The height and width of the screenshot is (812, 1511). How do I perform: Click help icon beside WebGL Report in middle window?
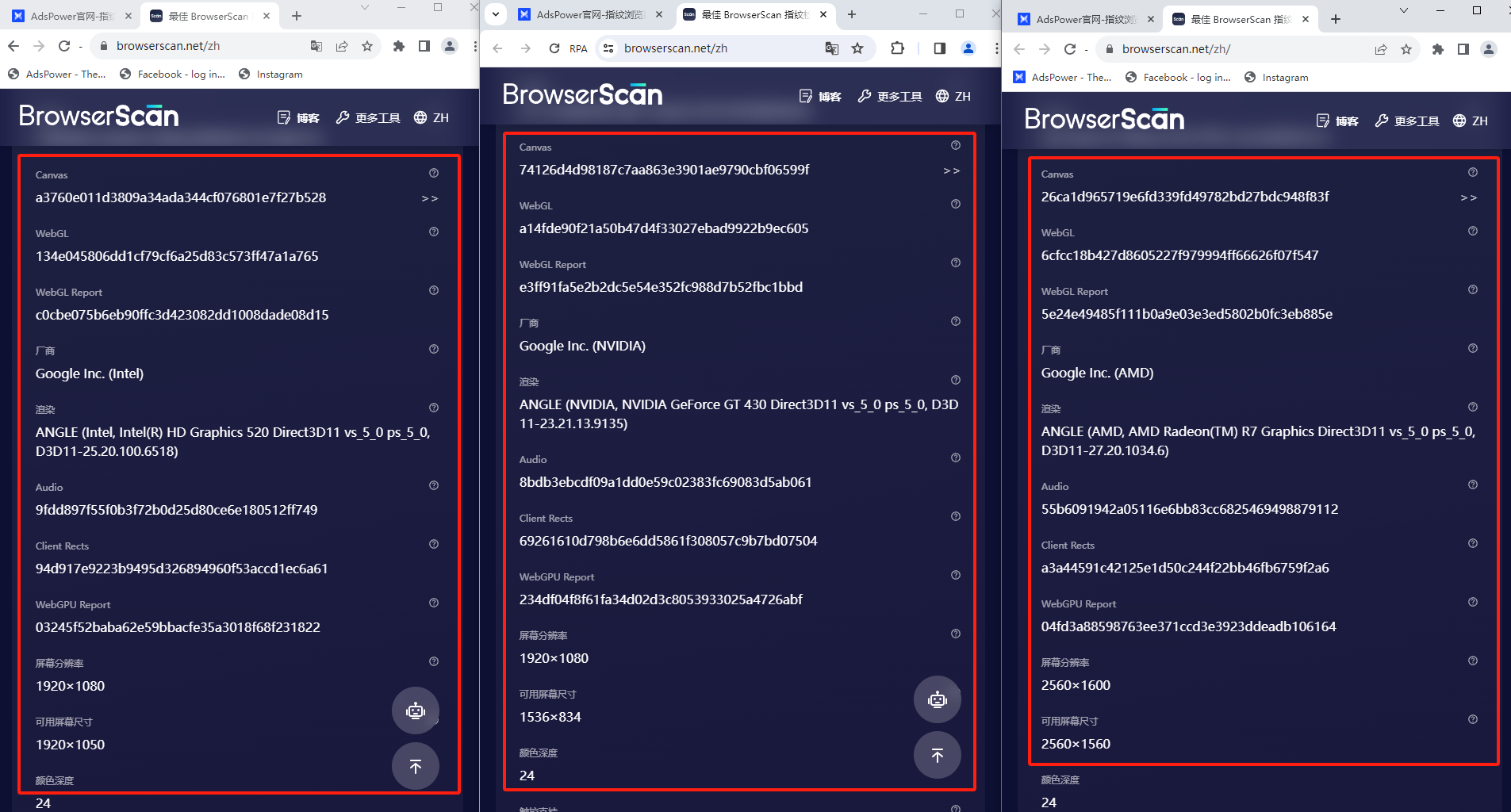(956, 262)
